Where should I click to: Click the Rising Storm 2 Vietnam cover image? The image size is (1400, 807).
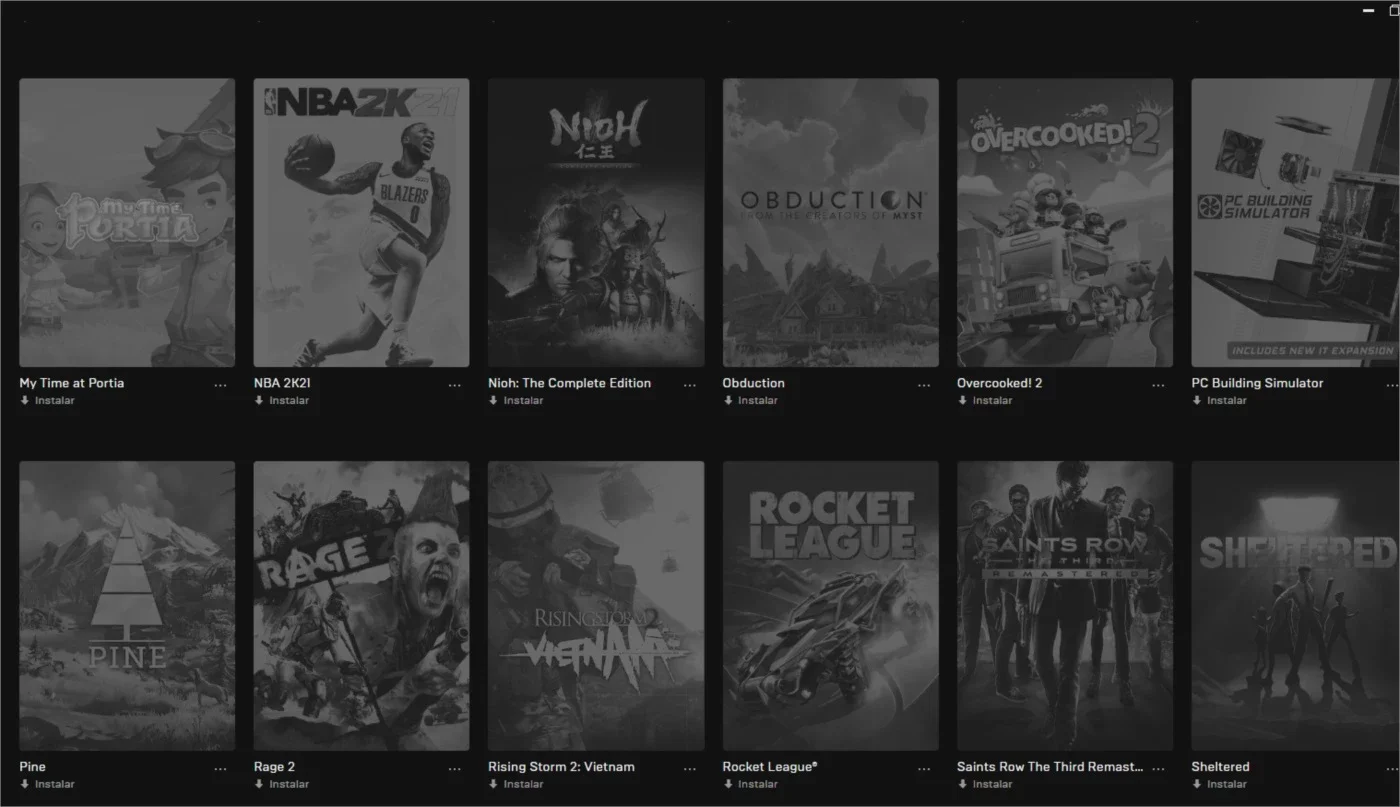[596, 606]
